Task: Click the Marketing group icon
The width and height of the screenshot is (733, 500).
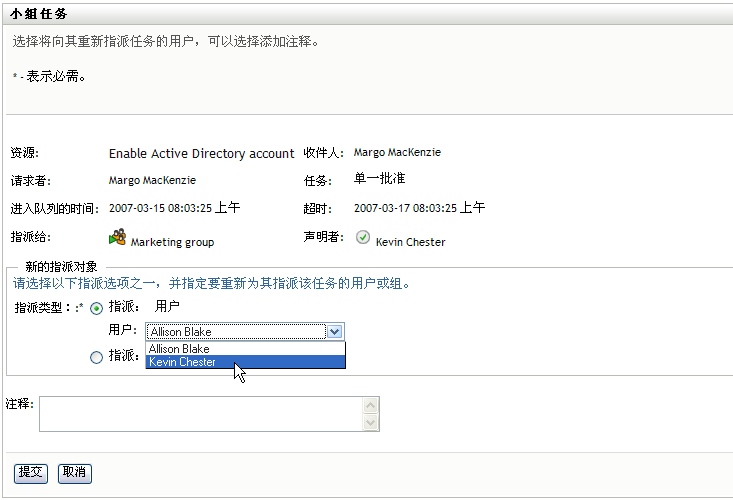Action: [x=118, y=237]
